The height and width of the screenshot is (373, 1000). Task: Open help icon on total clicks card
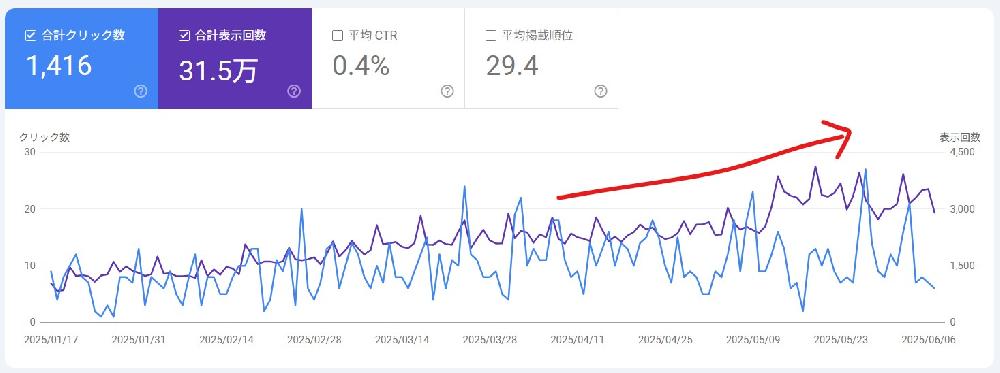tap(141, 91)
